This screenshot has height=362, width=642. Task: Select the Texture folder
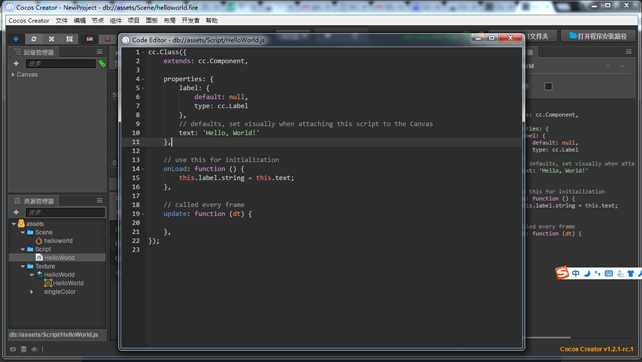[45, 266]
